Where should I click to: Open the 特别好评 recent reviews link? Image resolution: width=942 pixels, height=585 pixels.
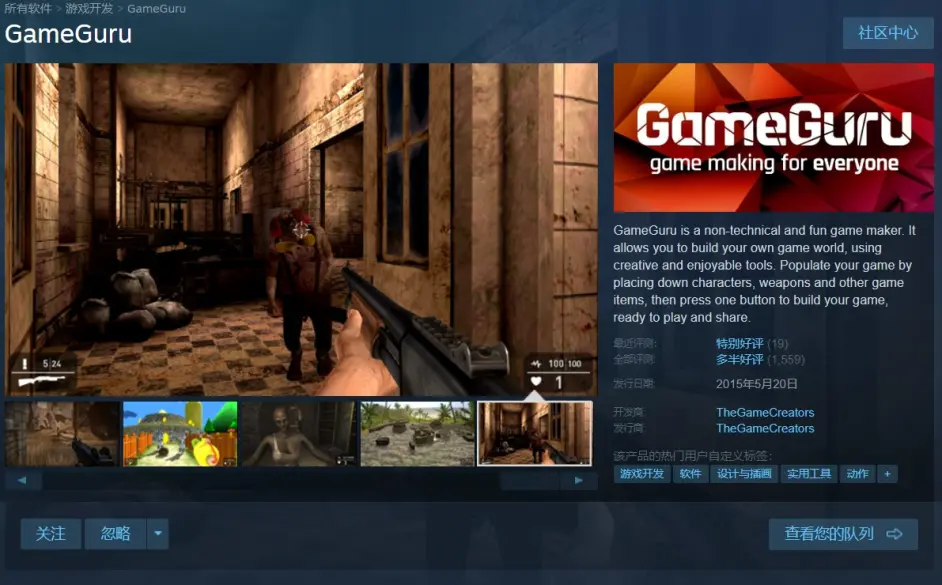pos(740,344)
